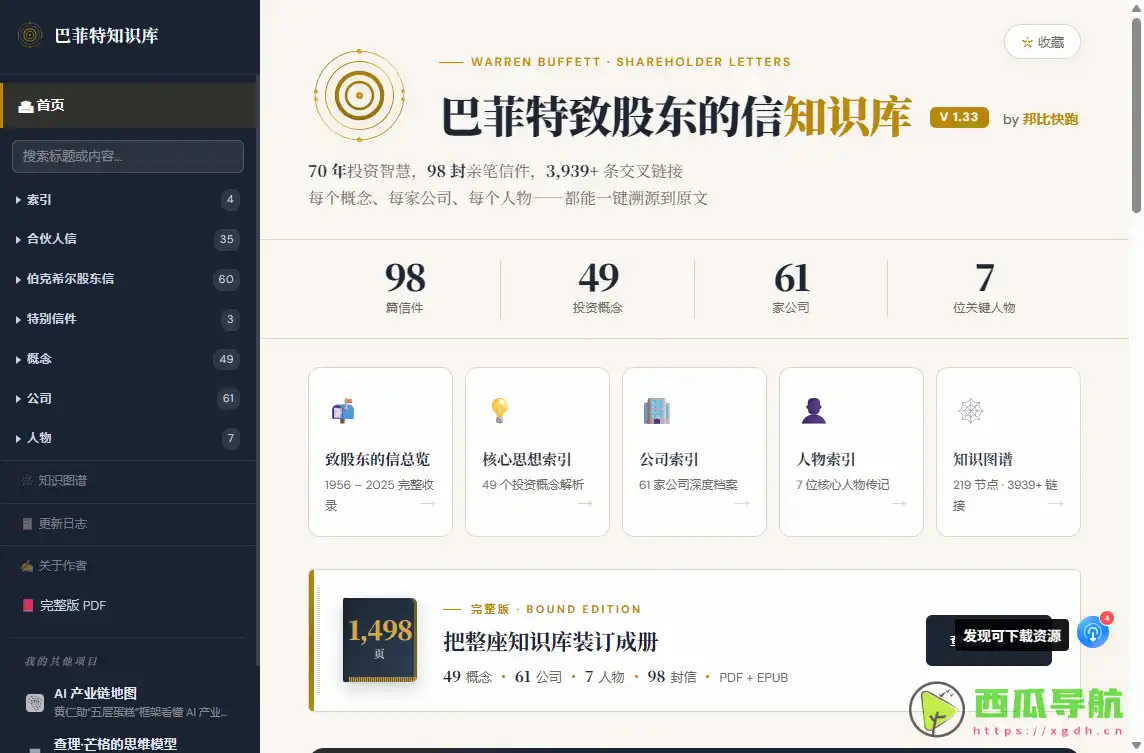The image size is (1144, 753).
Task: Click the AI 产业链地图 project icon
Action: [x=35, y=702]
